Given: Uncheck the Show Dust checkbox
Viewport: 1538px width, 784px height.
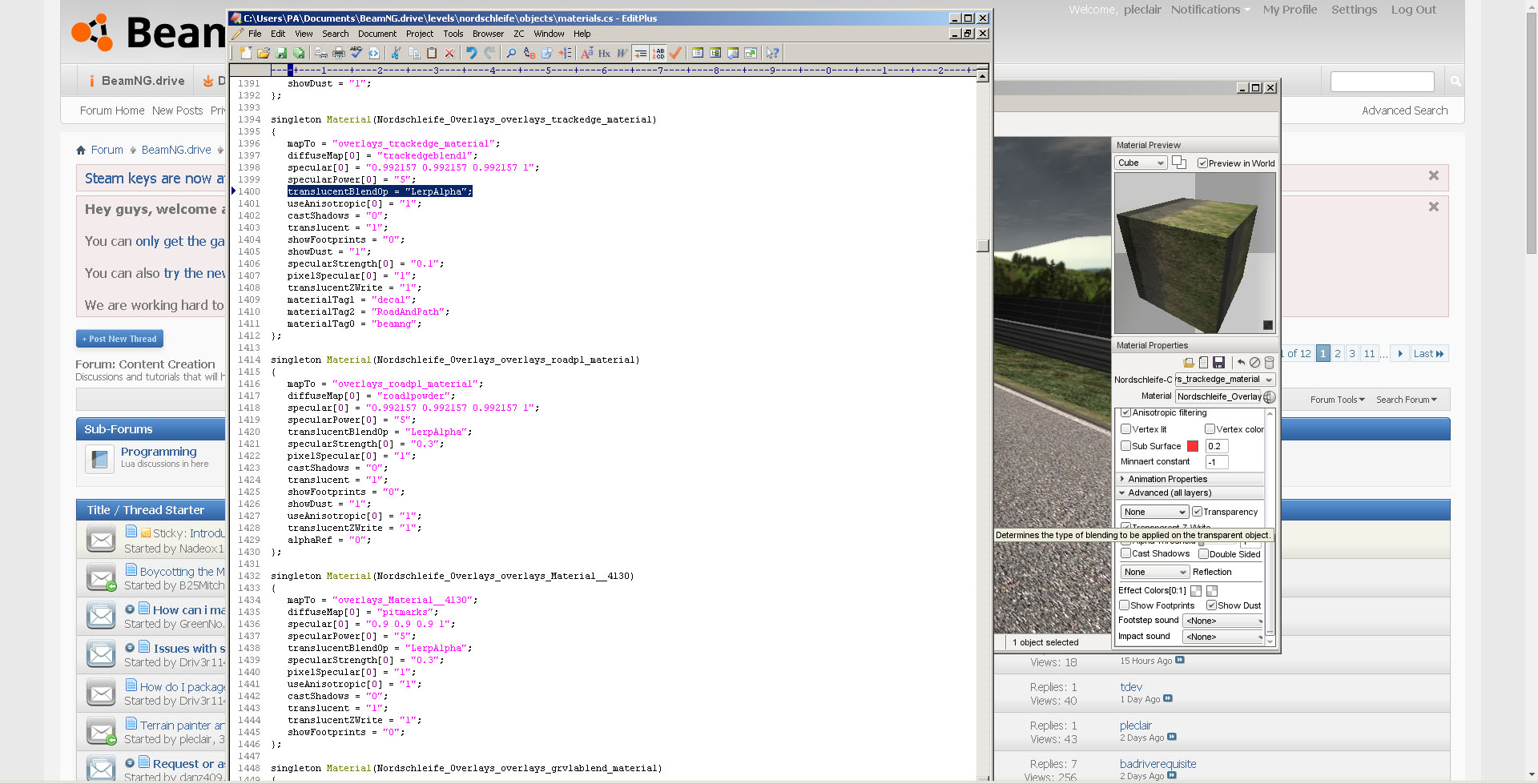Looking at the screenshot, I should click(x=1211, y=605).
